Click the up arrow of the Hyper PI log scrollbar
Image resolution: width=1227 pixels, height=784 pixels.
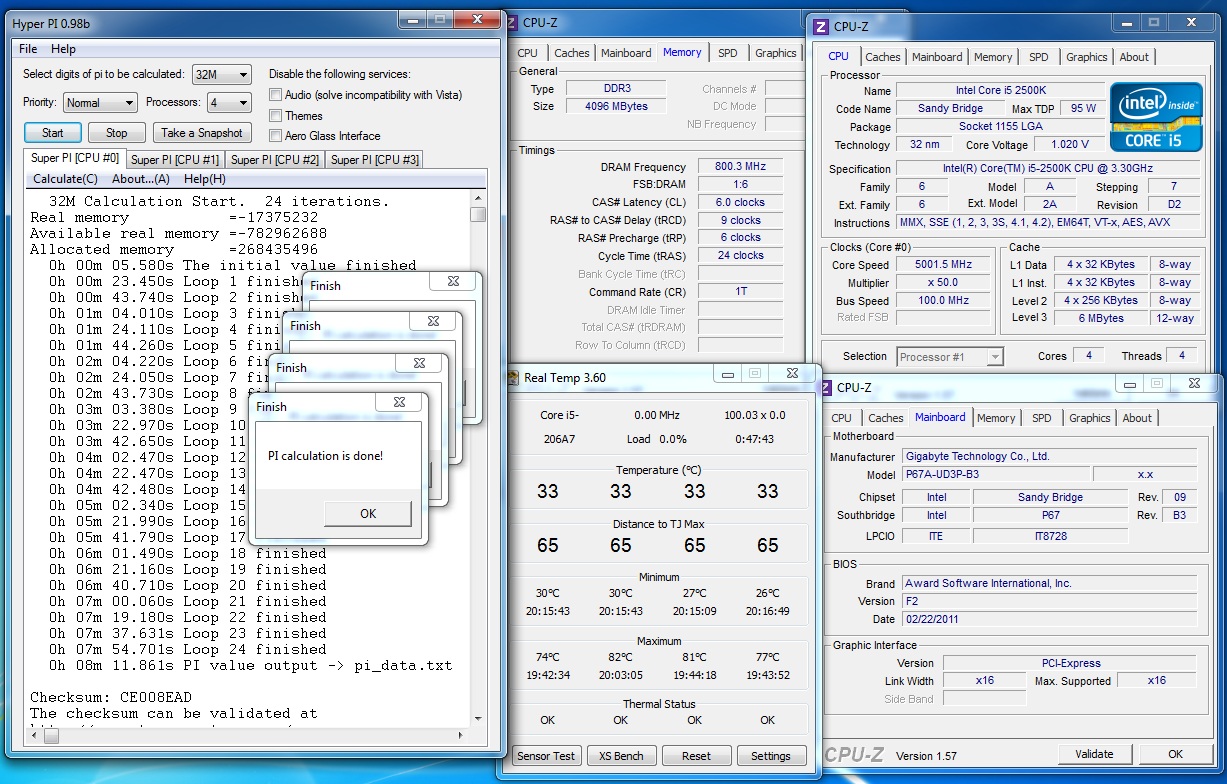[478, 199]
